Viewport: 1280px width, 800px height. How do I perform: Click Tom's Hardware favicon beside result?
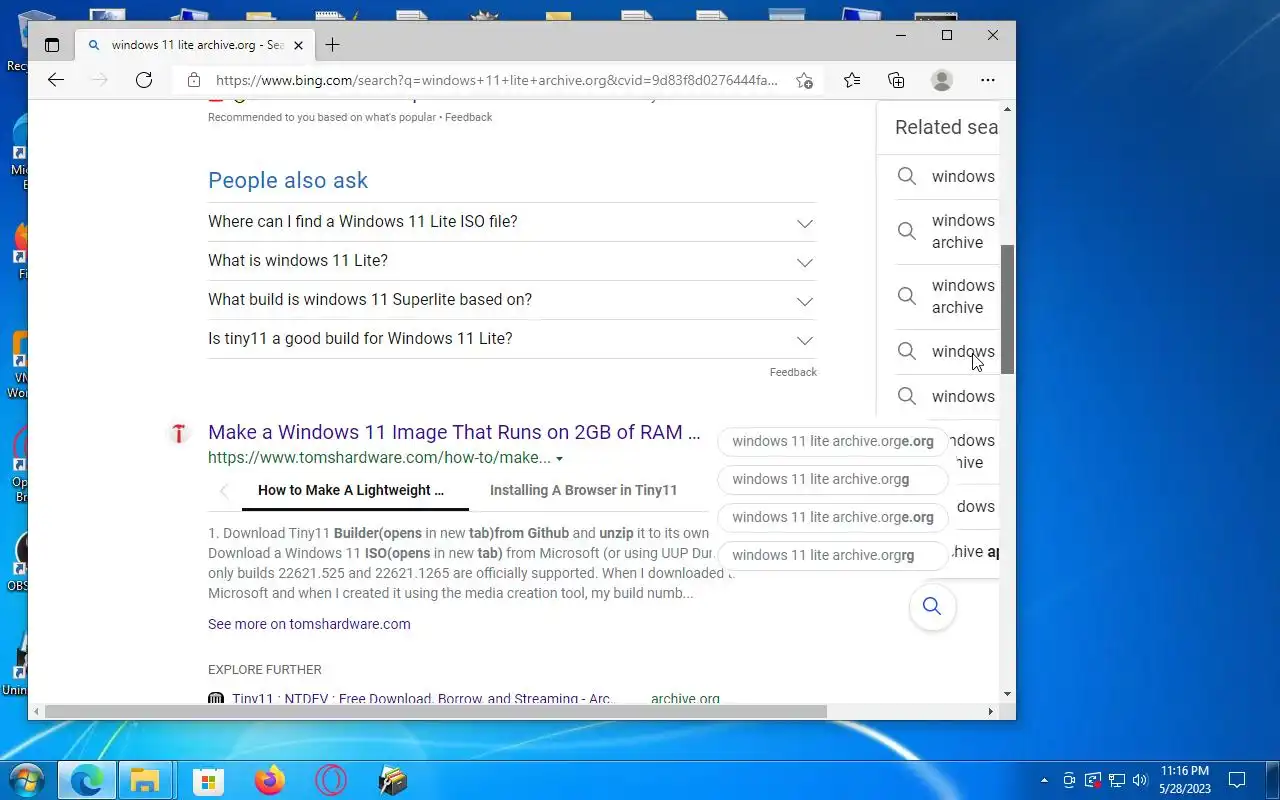179,433
